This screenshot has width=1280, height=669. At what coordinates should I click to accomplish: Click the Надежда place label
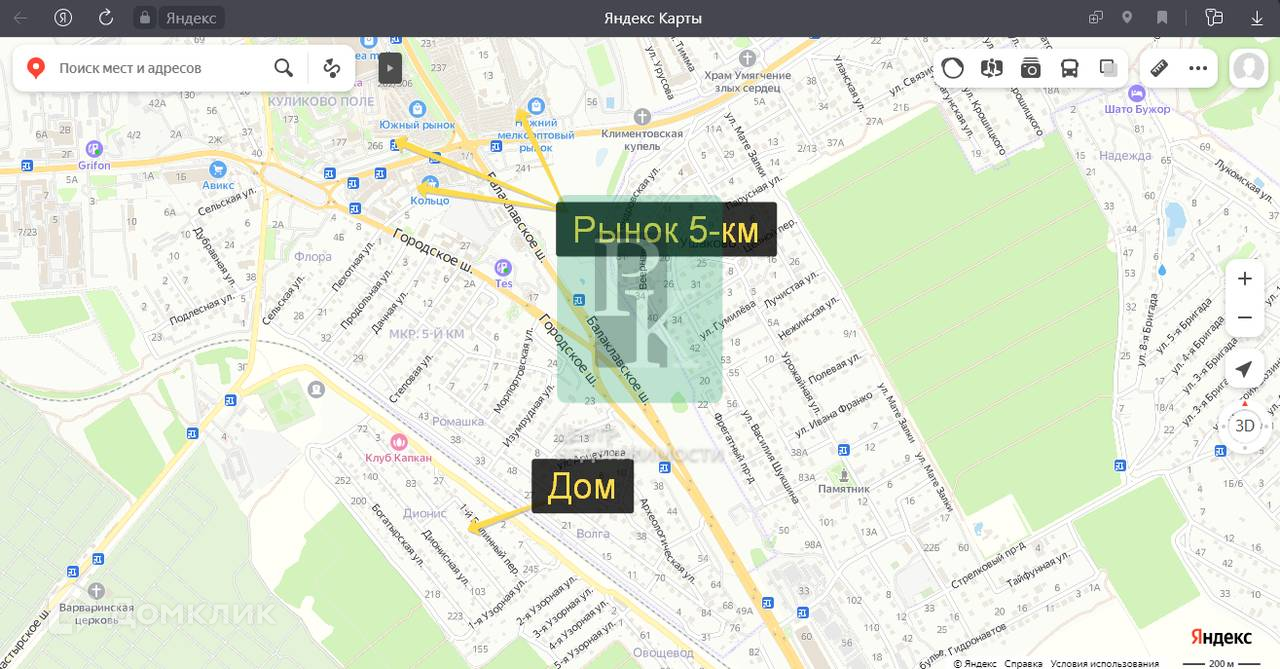click(1125, 156)
